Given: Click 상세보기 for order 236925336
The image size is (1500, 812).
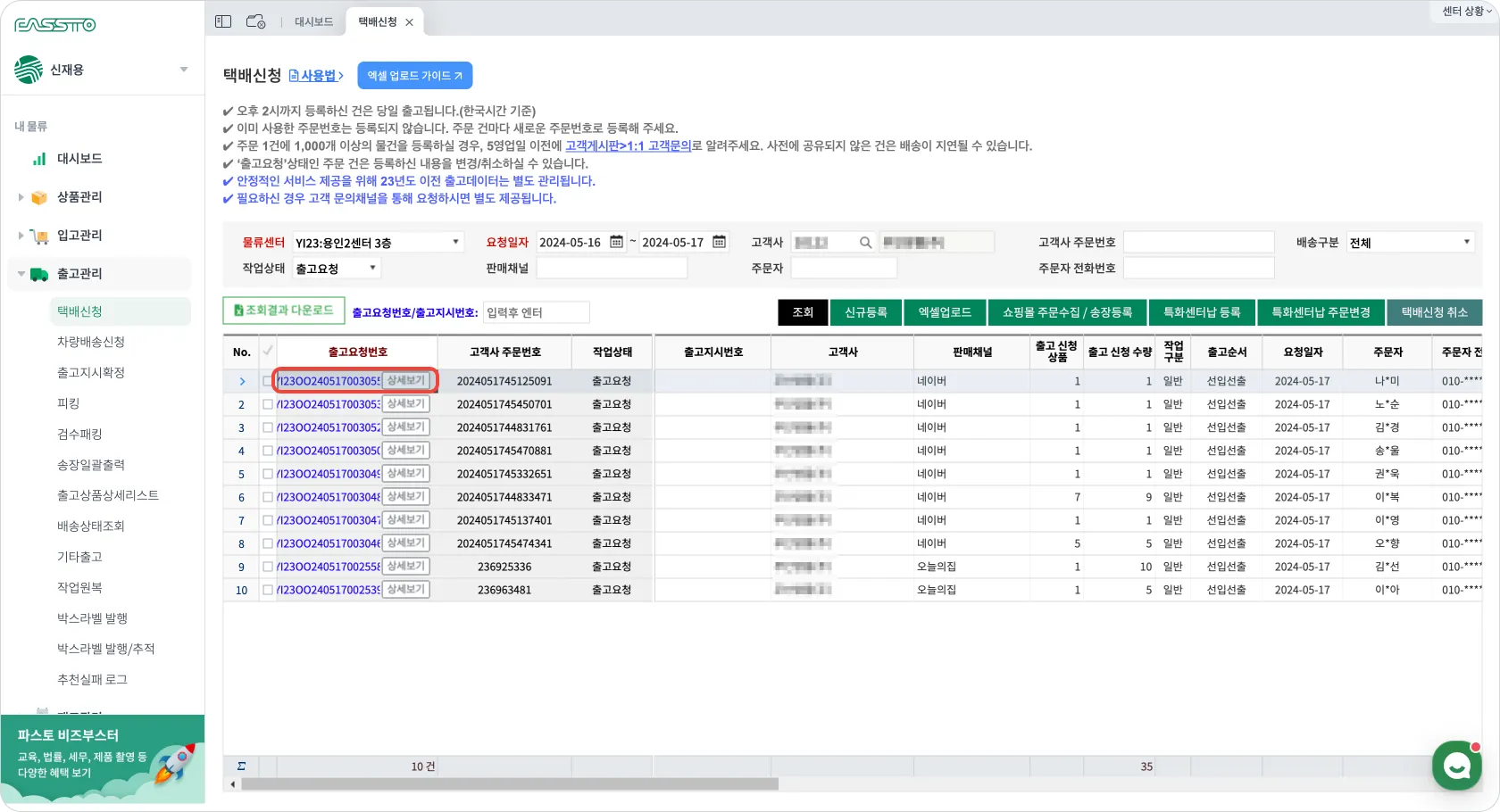Looking at the screenshot, I should point(405,567).
